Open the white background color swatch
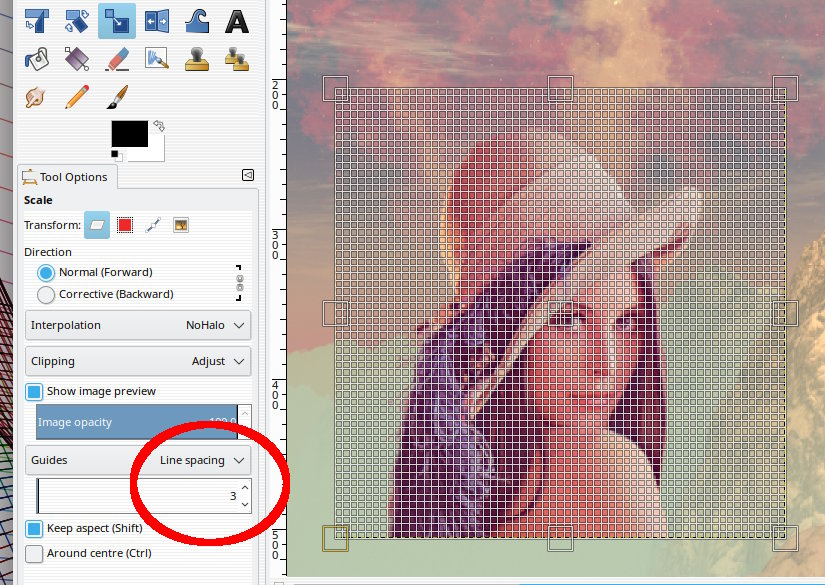The image size is (825, 585). [x=157, y=152]
